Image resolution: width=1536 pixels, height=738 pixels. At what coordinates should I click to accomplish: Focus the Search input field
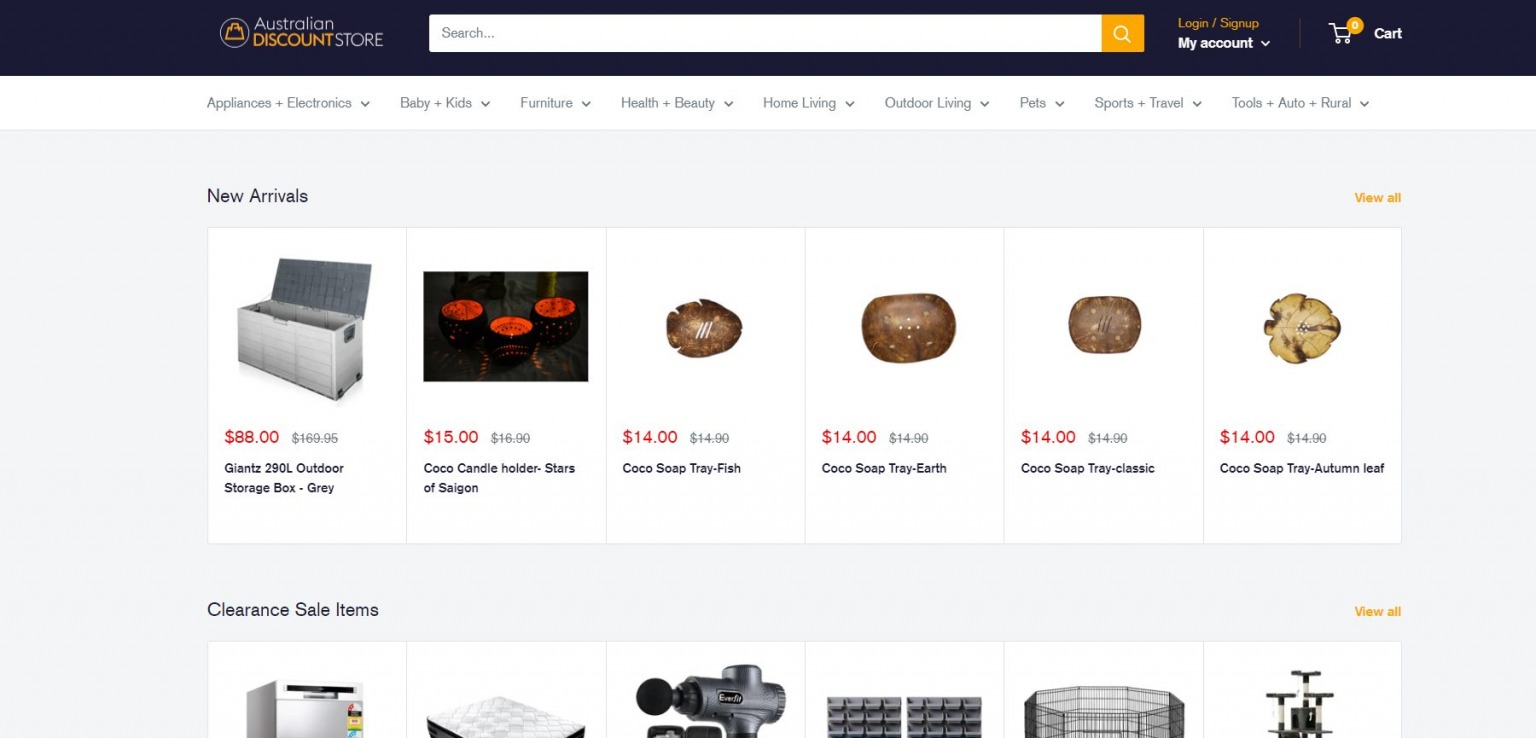[x=765, y=33]
